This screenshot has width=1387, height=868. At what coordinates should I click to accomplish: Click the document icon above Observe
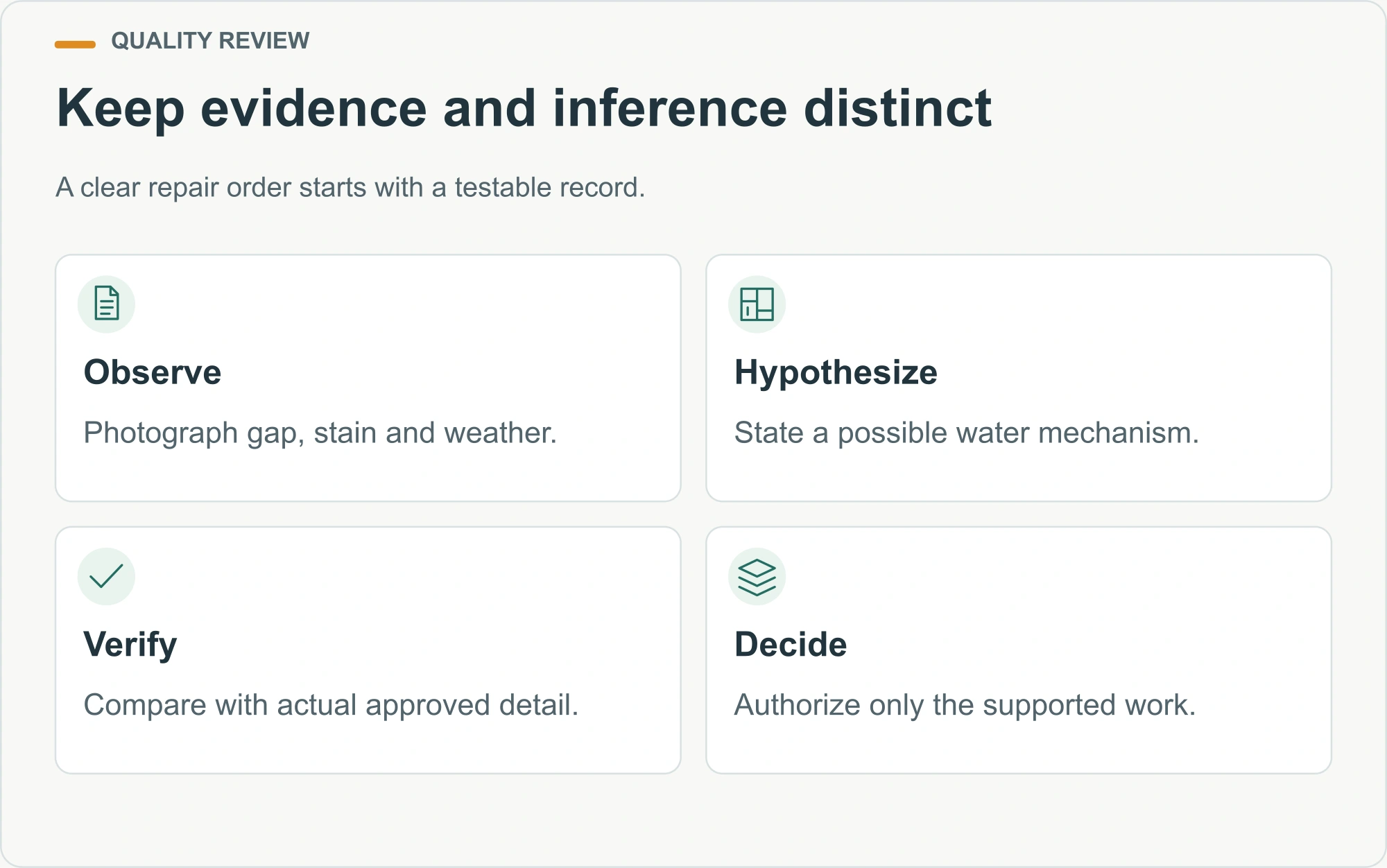coord(106,304)
